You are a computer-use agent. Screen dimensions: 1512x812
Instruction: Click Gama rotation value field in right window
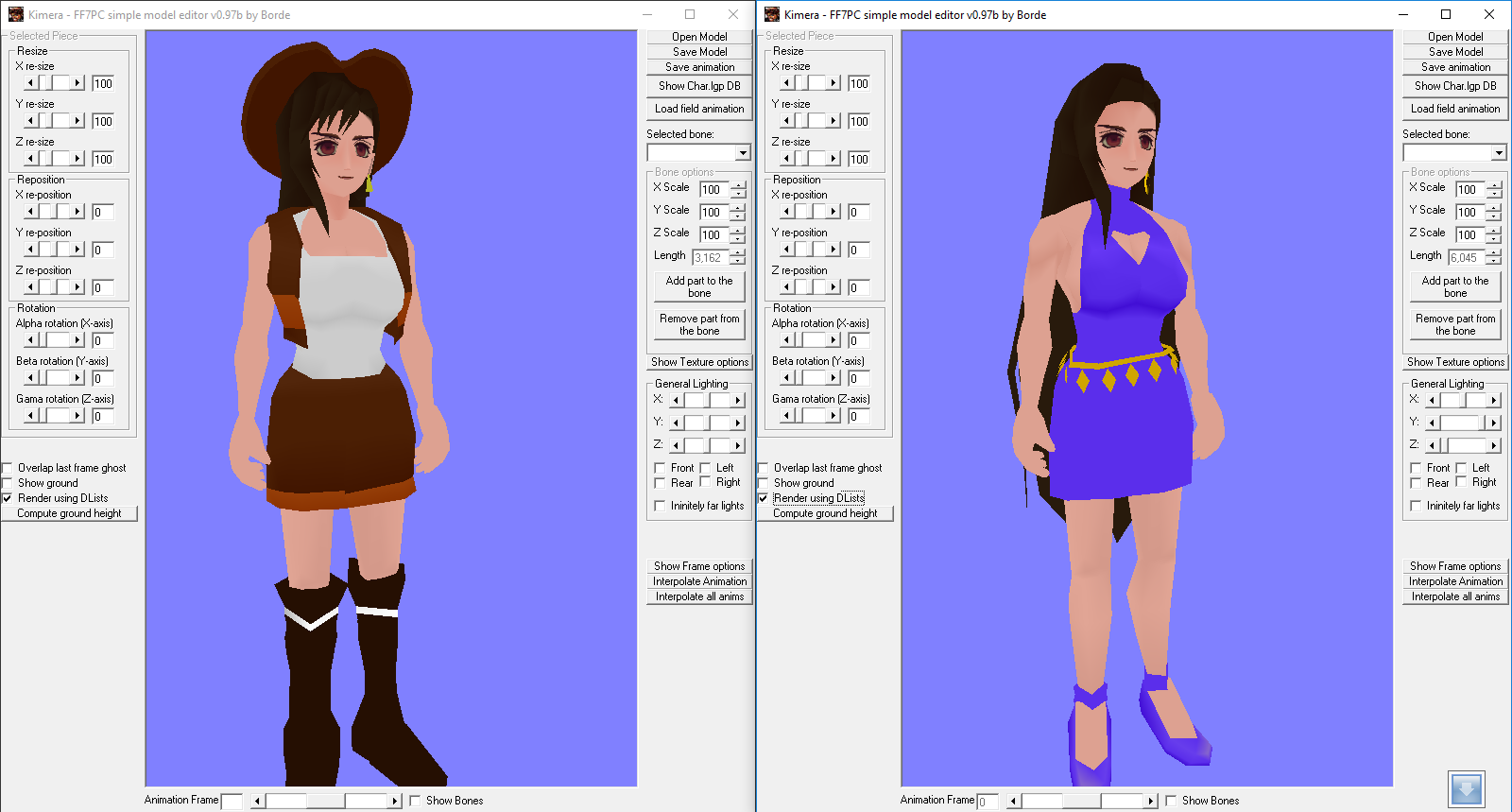pyautogui.click(x=859, y=416)
